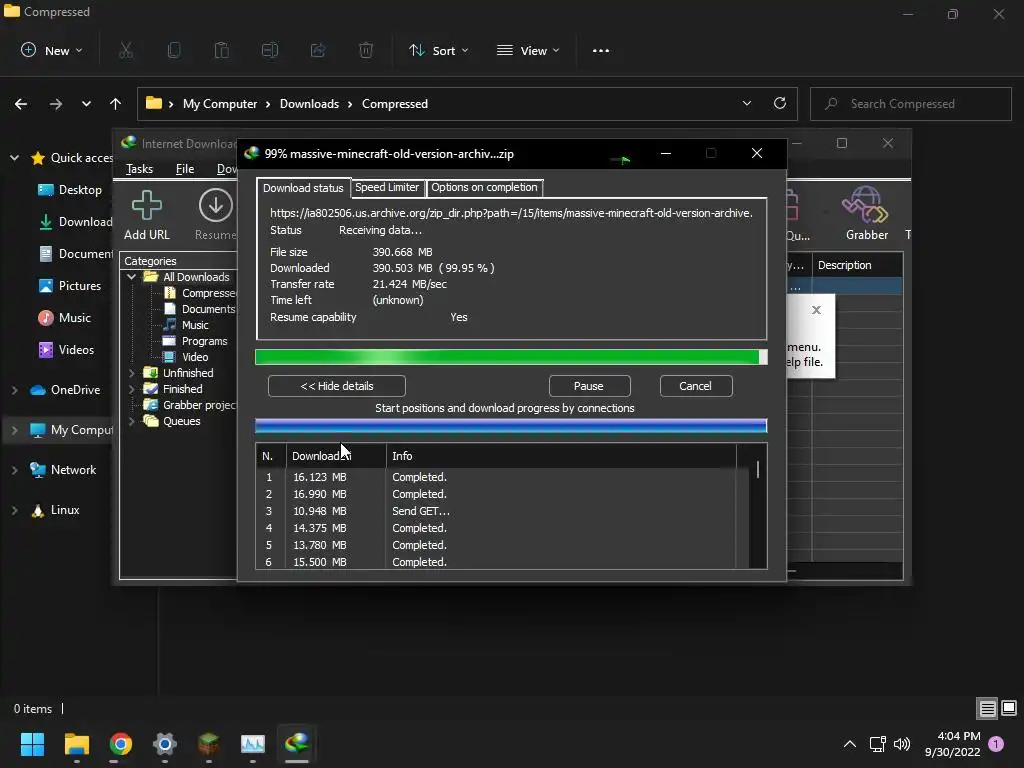Screen dimensions: 1024x768
Task: Switch to large icons view in status bar
Action: tap(1009, 708)
